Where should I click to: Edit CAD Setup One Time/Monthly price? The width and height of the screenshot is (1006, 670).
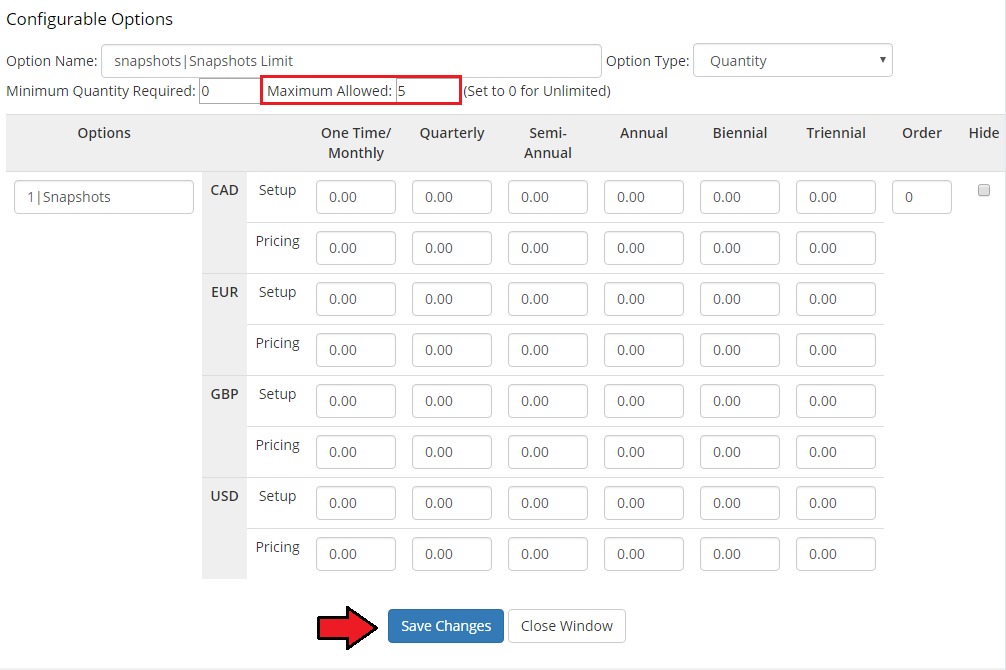click(x=356, y=197)
